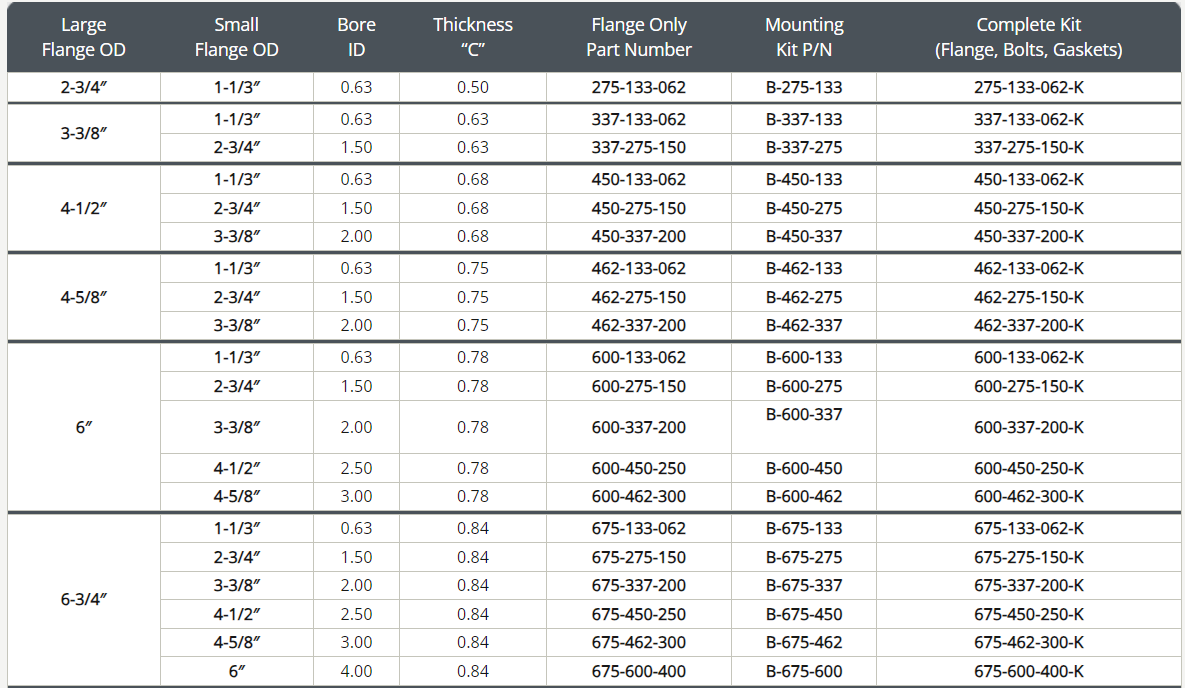1185x688 pixels.
Task: Click part number 675-450-250
Action: 639,615
